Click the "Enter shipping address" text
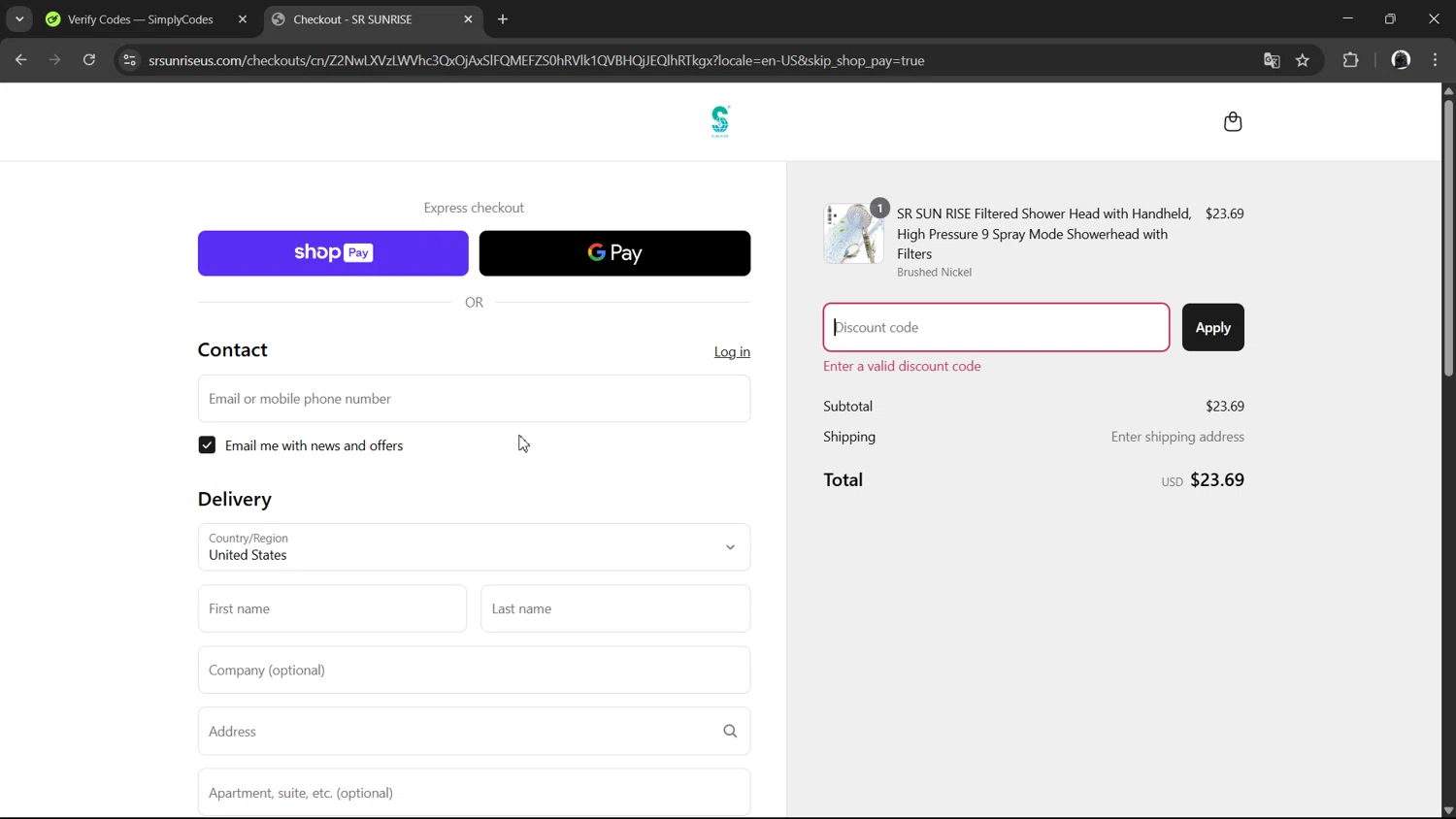The image size is (1456, 819). click(1177, 437)
